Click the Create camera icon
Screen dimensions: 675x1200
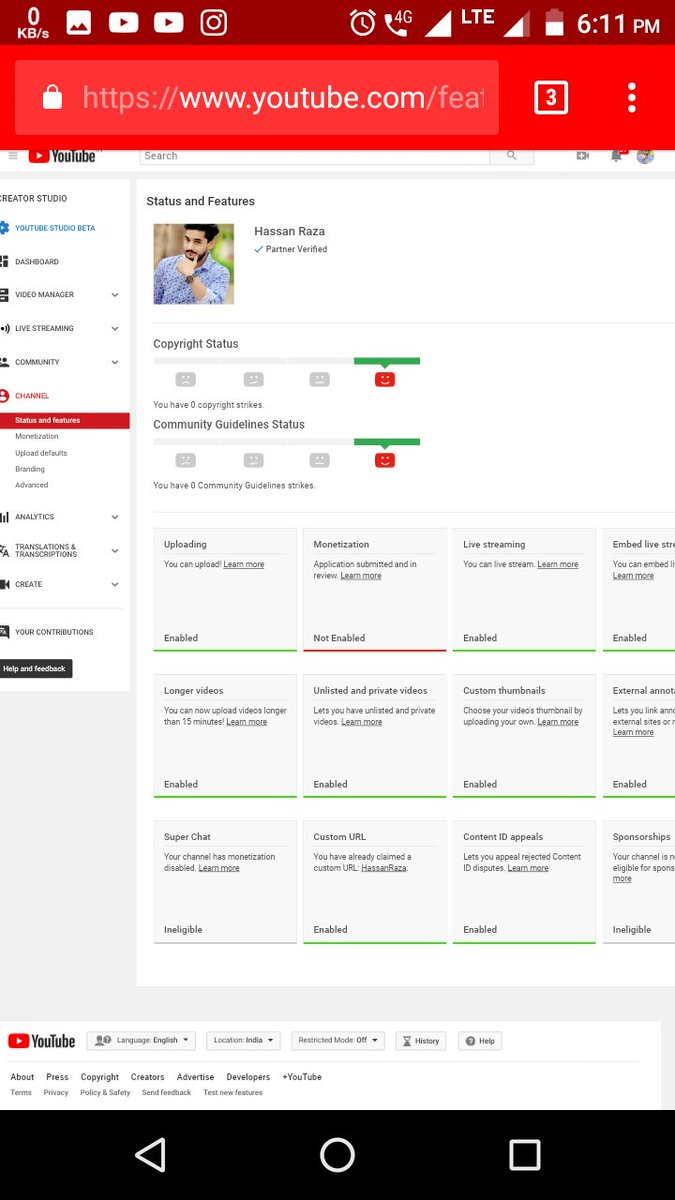tap(4, 584)
